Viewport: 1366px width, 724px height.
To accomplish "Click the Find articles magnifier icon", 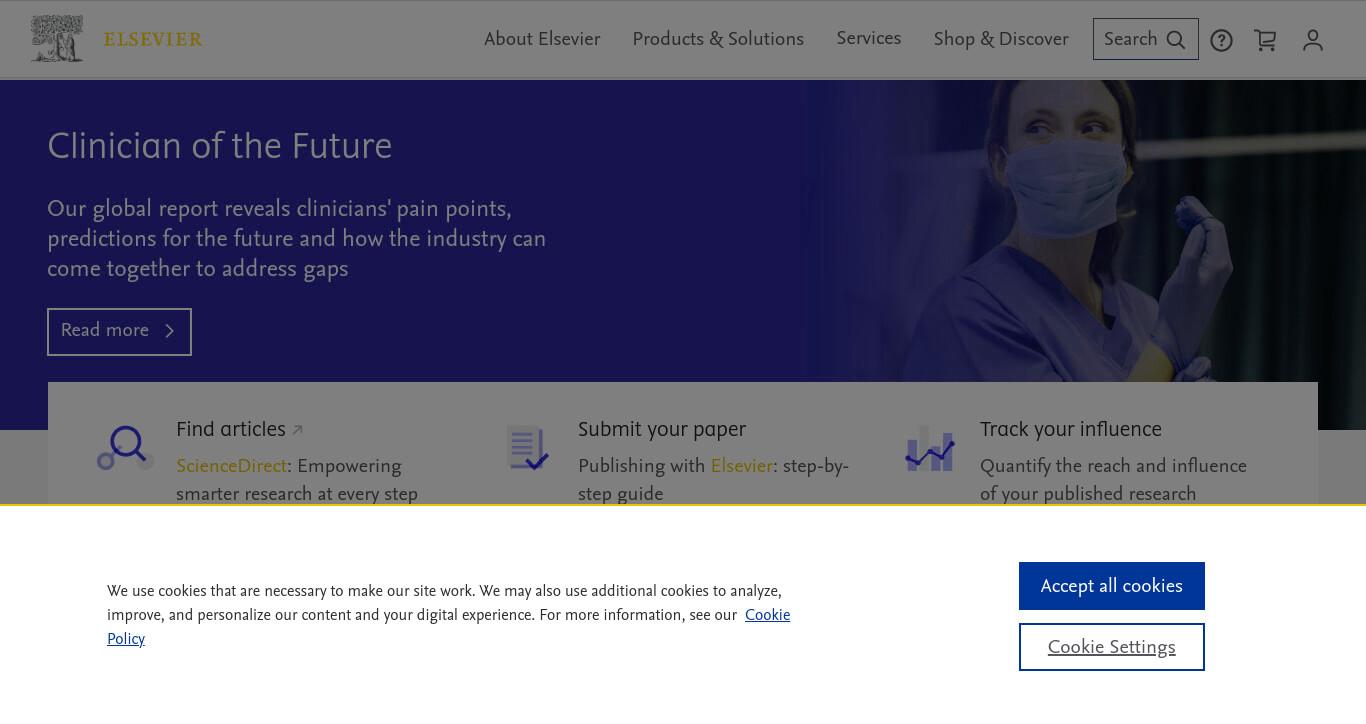I will coord(126,447).
